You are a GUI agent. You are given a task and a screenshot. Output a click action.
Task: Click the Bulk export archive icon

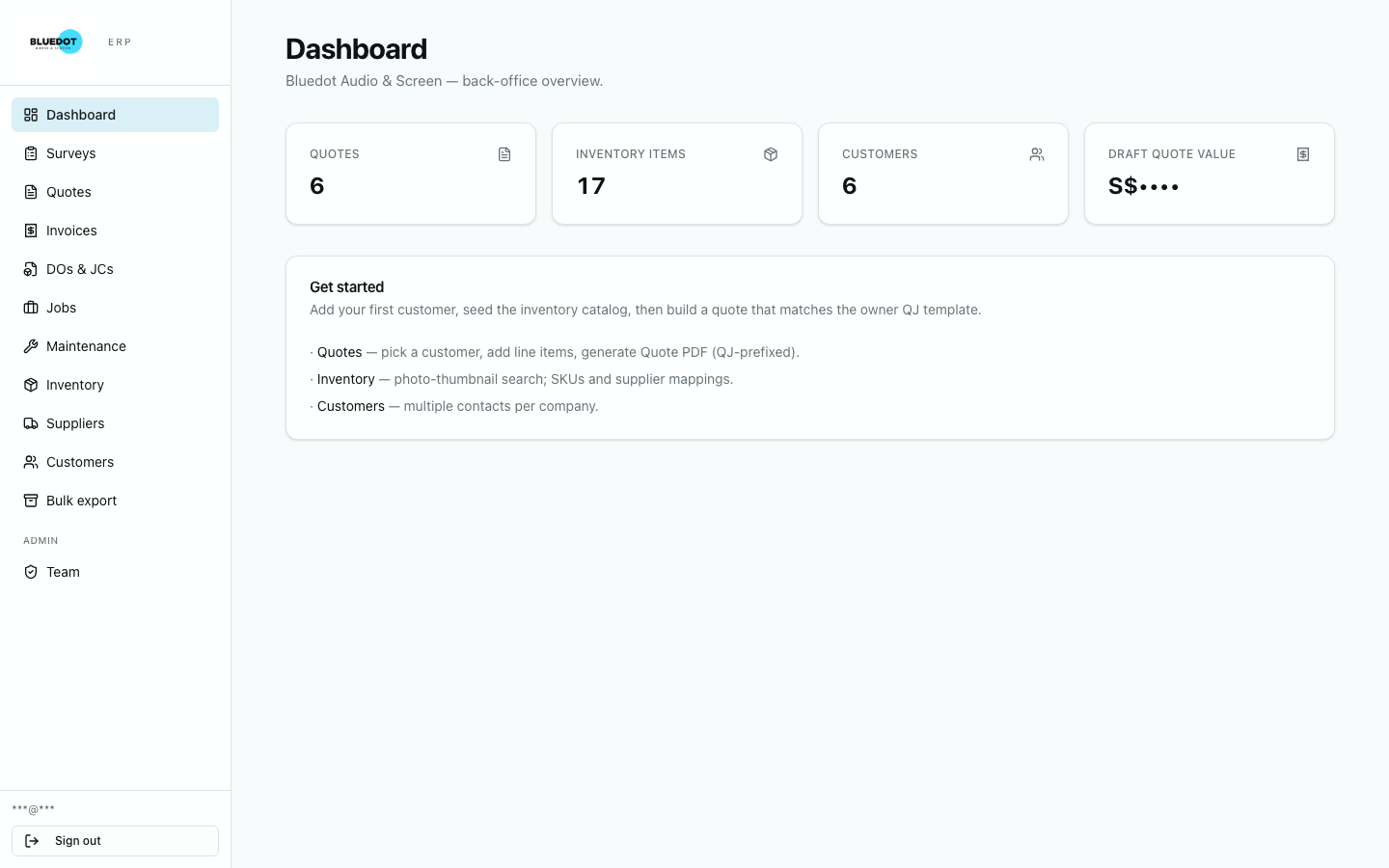[x=31, y=501]
